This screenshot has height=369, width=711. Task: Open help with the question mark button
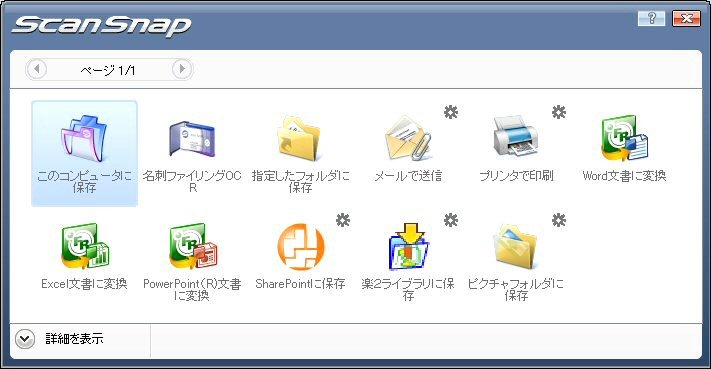tap(652, 18)
